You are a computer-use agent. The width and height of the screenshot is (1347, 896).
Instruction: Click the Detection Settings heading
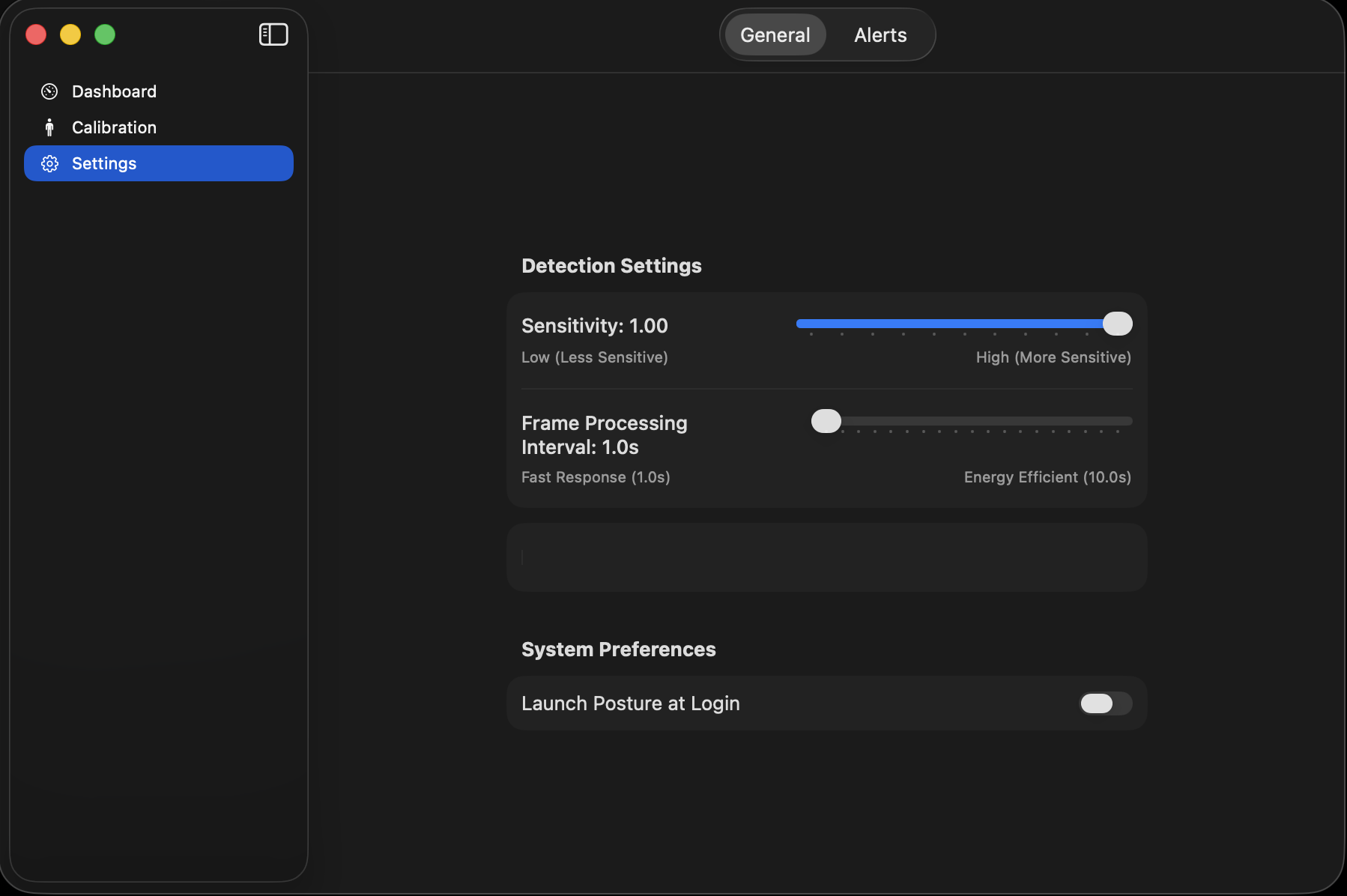[x=611, y=266]
